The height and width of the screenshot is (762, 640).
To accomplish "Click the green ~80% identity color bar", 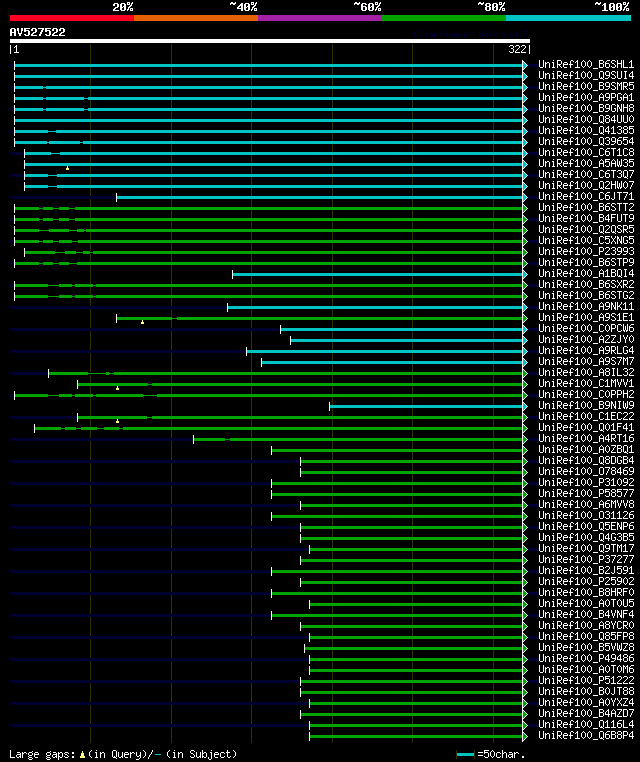I will pyautogui.click(x=444, y=18).
